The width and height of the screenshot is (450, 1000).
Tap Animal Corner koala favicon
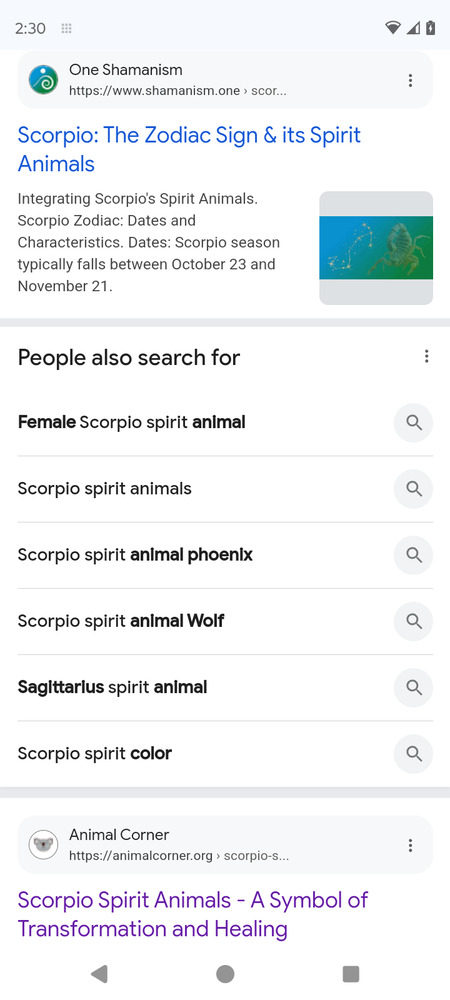43,846
